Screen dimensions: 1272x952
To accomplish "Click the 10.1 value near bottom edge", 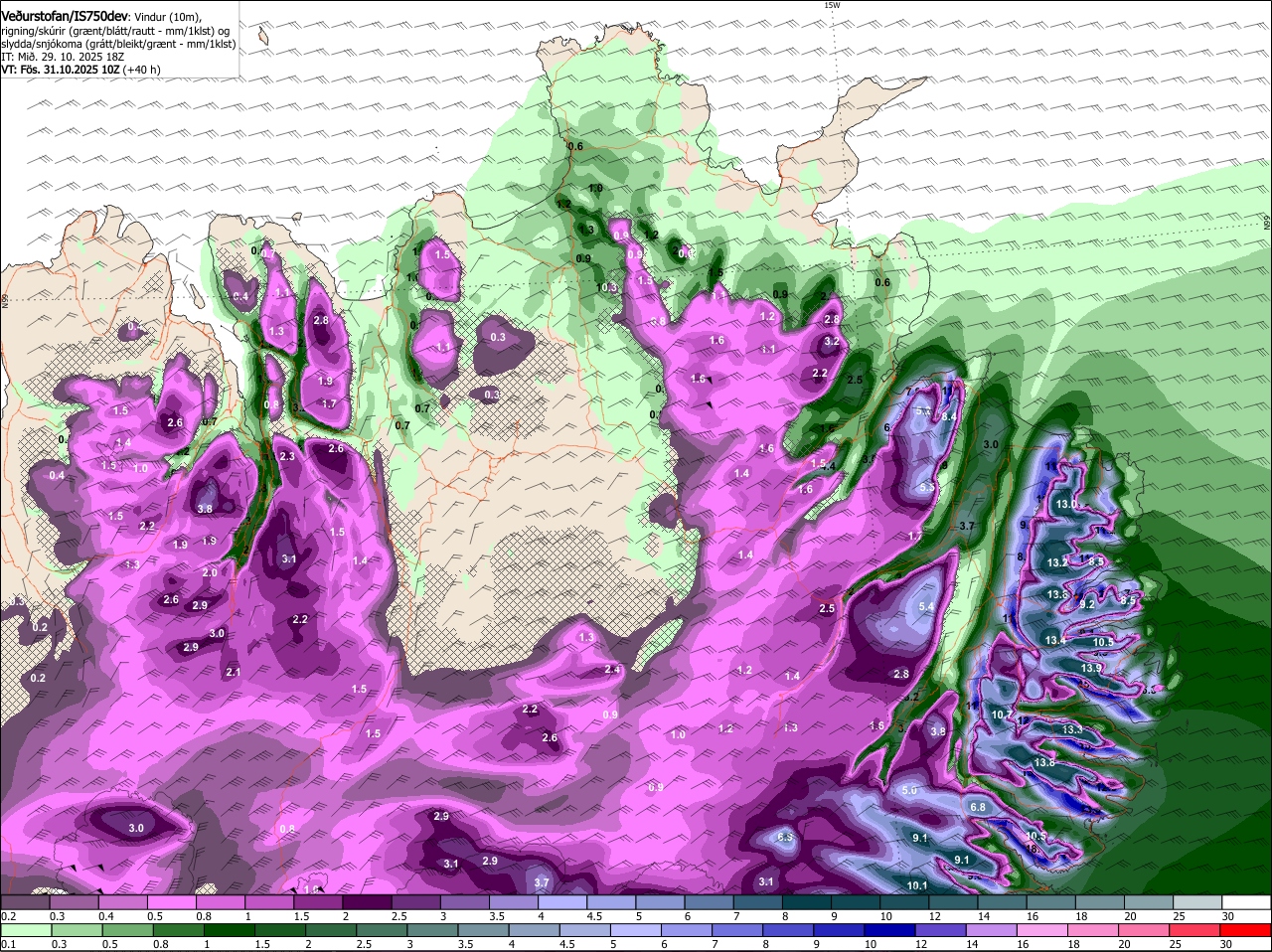I will click(x=917, y=885).
